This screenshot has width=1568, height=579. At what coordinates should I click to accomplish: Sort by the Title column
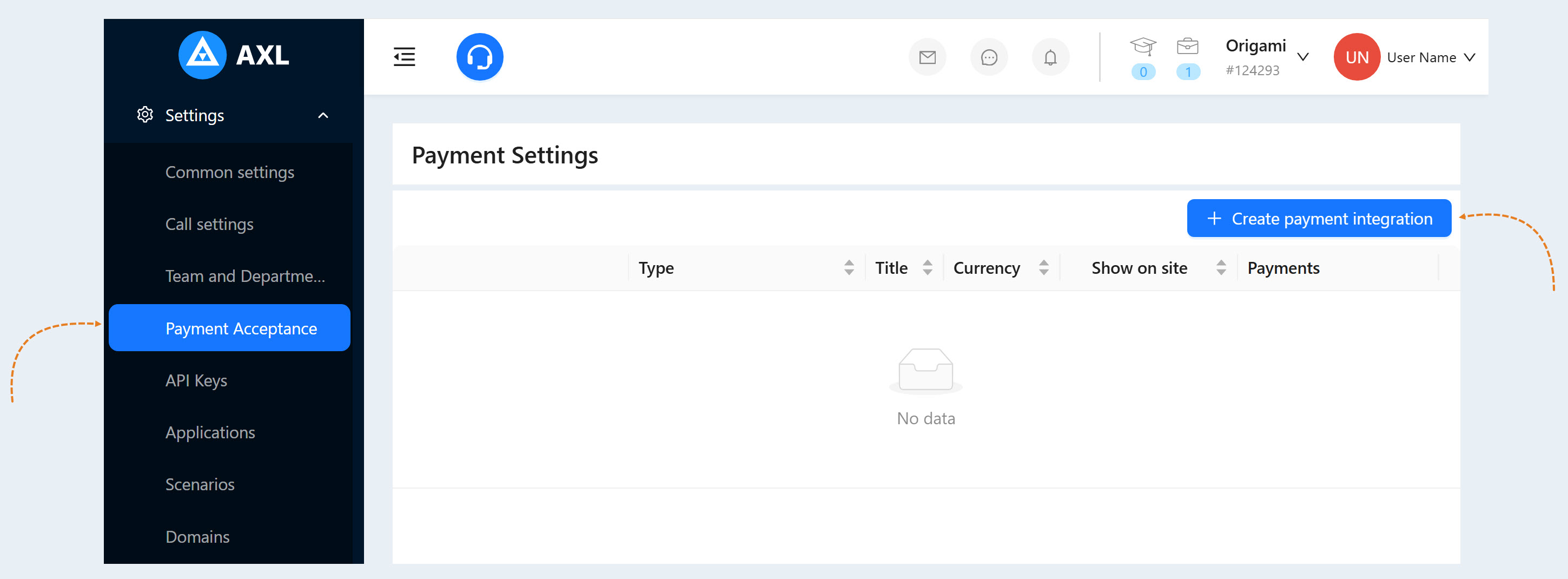tap(928, 268)
